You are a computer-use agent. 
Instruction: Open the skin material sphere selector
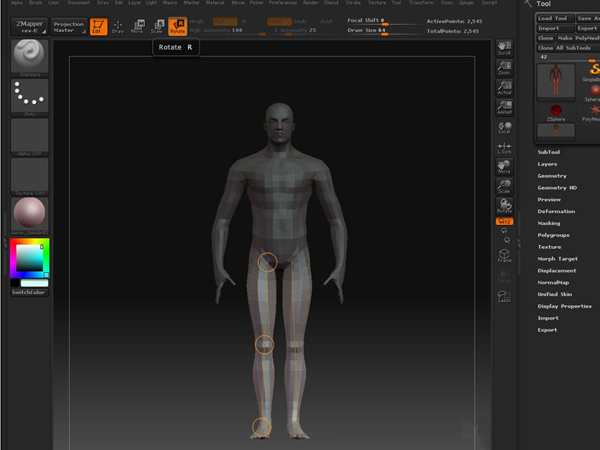pos(29,216)
